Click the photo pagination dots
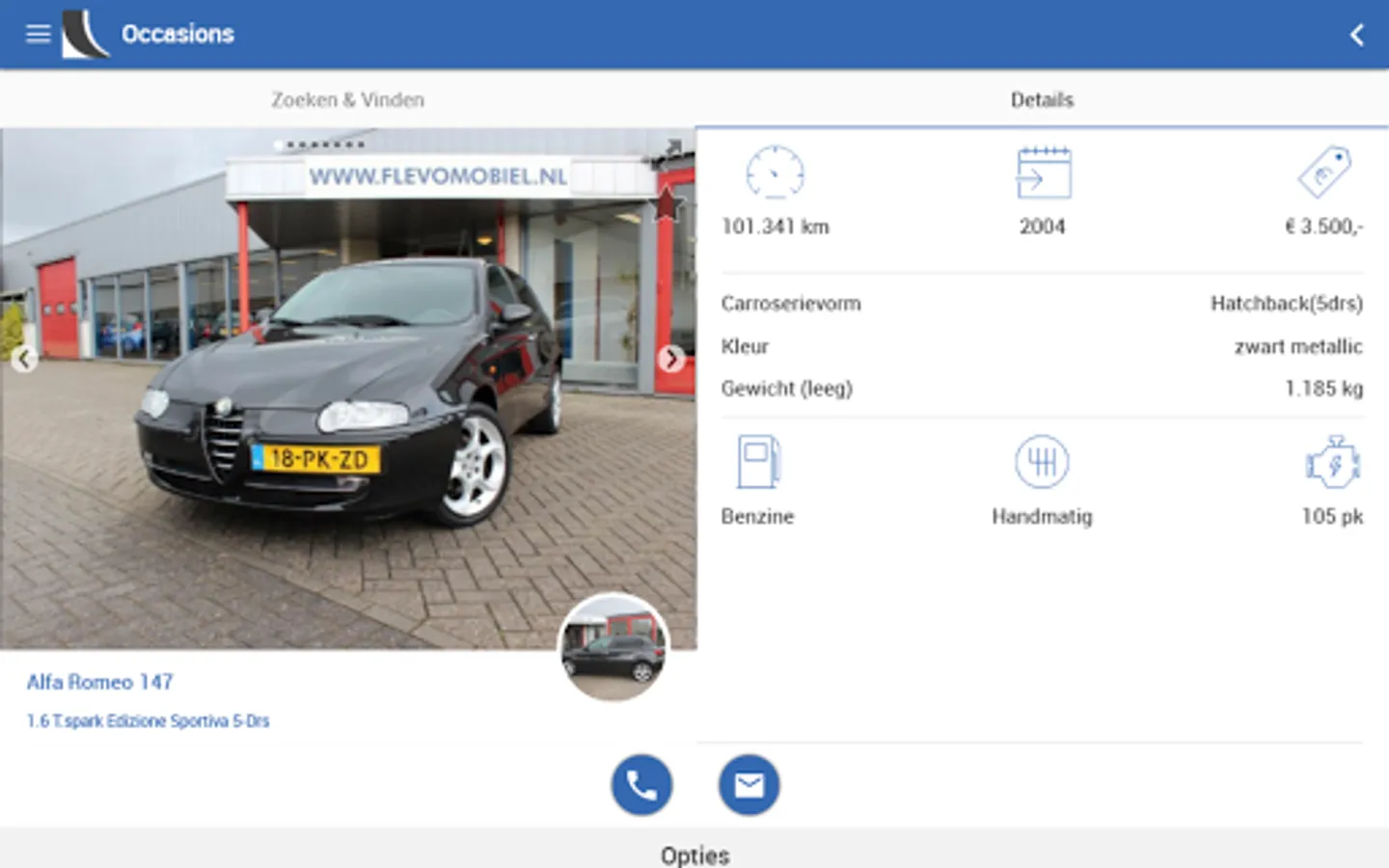 (320, 145)
